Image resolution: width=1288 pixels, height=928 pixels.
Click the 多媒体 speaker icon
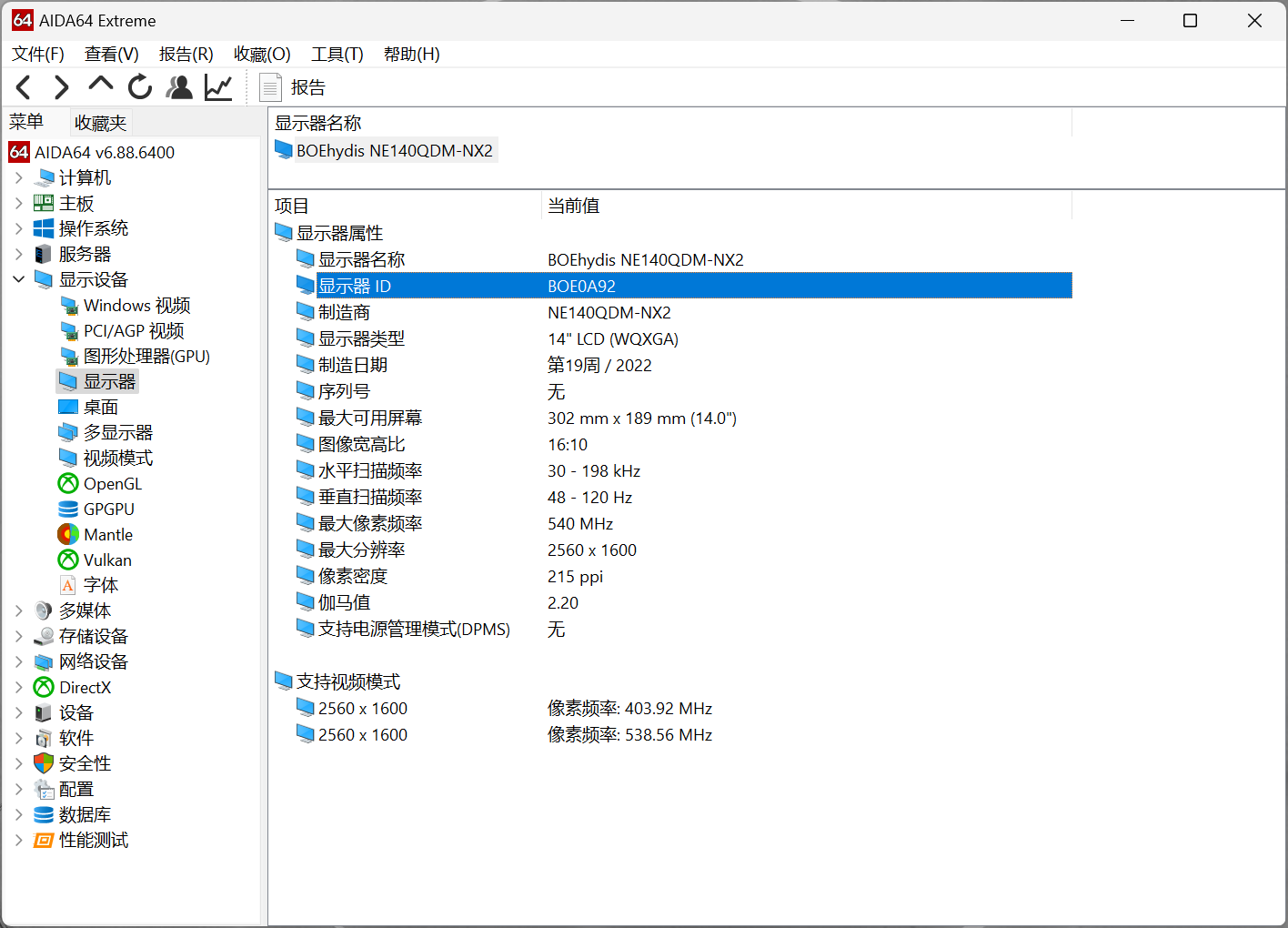[44, 610]
